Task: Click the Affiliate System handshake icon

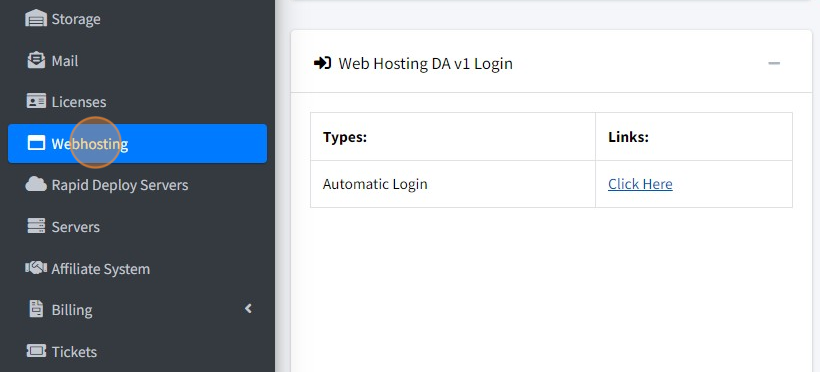Action: tap(36, 268)
